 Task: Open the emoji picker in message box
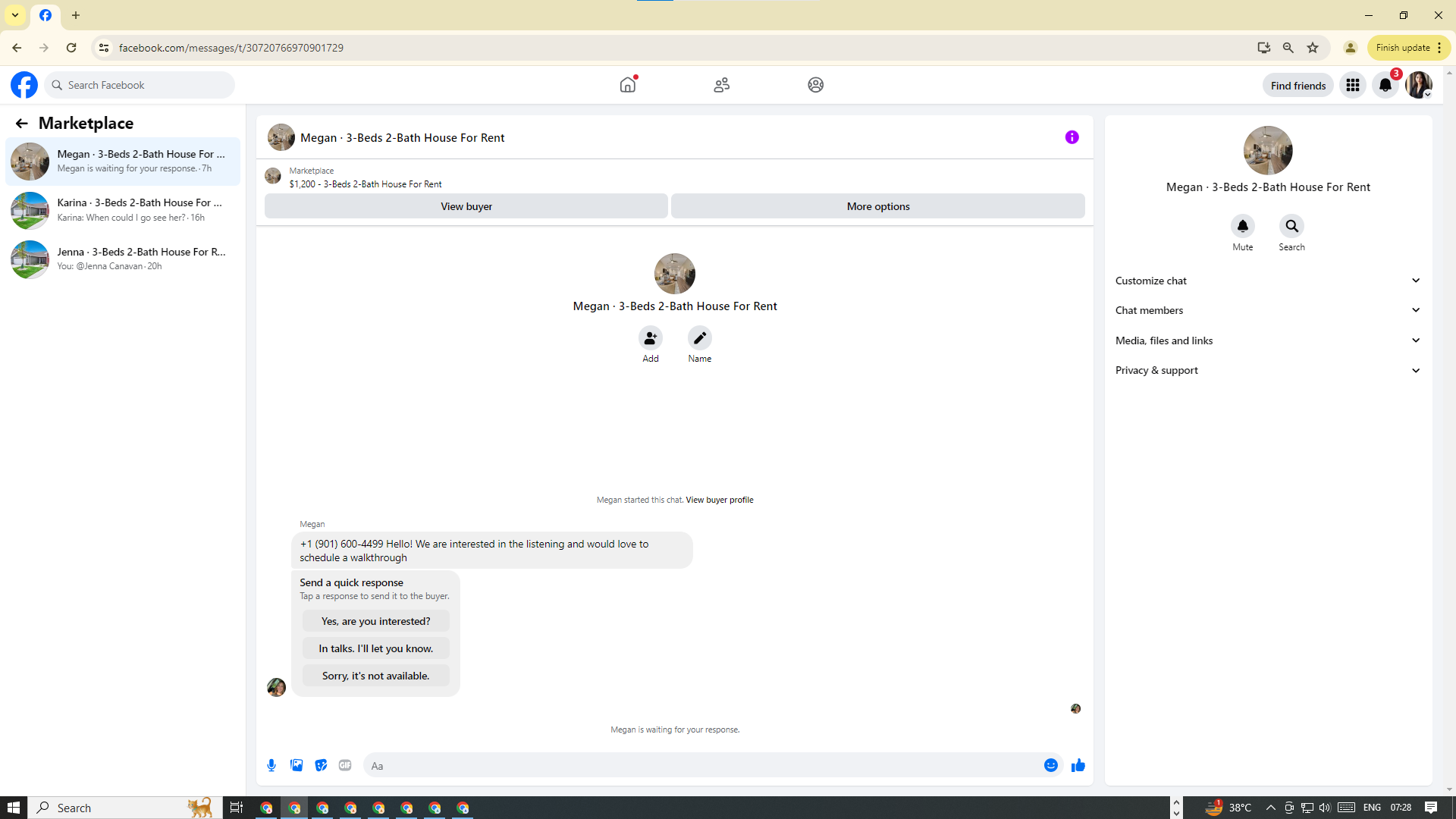coord(1050,765)
